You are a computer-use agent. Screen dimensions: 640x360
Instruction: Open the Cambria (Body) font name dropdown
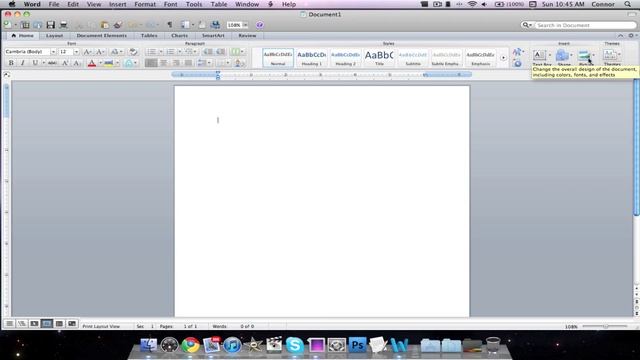click(53, 52)
